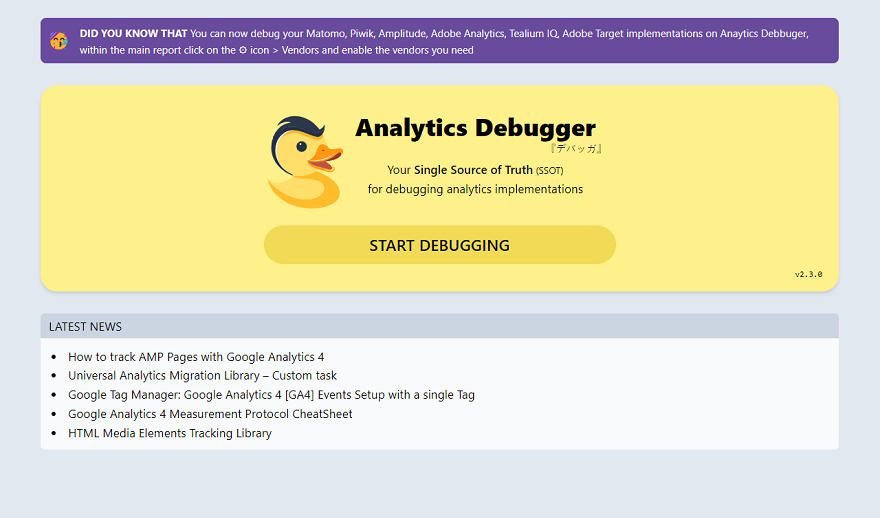Open HTML Media Elements Tracking Library link

coord(169,433)
